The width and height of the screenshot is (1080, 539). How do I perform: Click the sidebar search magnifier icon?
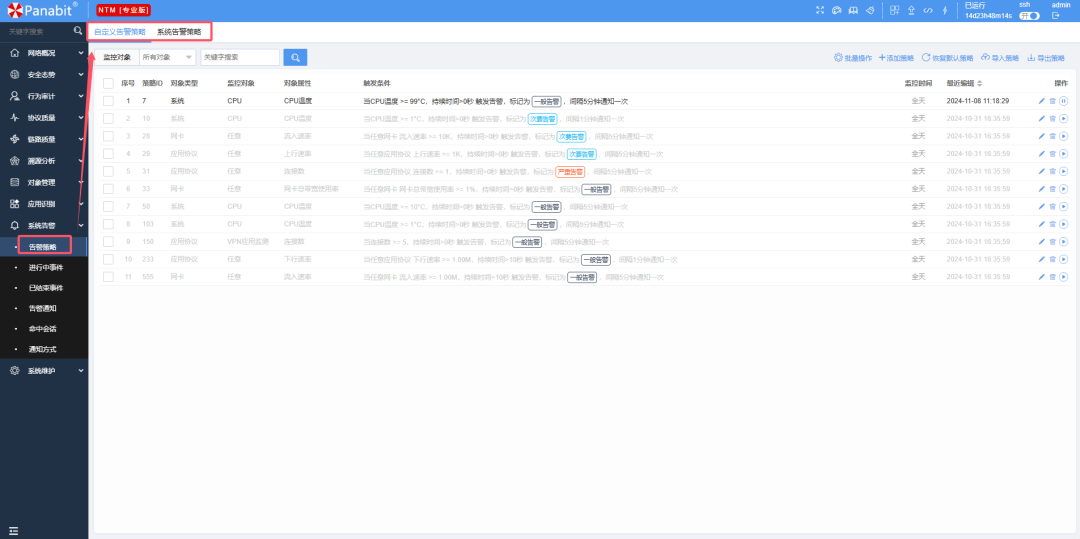point(79,31)
